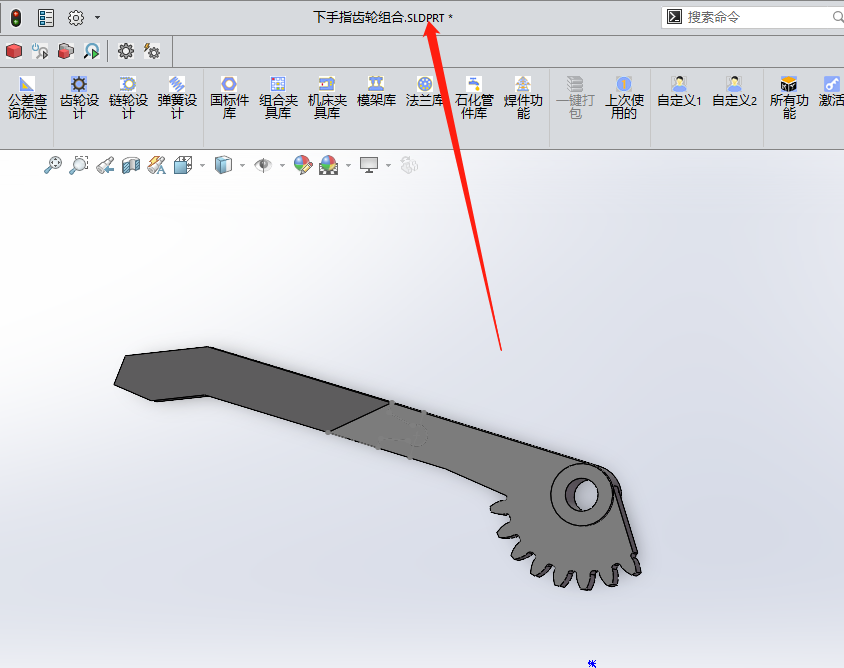Launch 弹簧设计 spring design tool
The image size is (844, 668).
pyautogui.click(x=177, y=97)
